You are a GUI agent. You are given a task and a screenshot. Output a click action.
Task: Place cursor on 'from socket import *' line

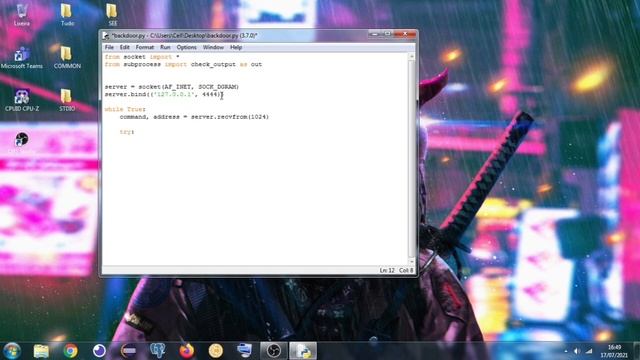click(x=142, y=57)
